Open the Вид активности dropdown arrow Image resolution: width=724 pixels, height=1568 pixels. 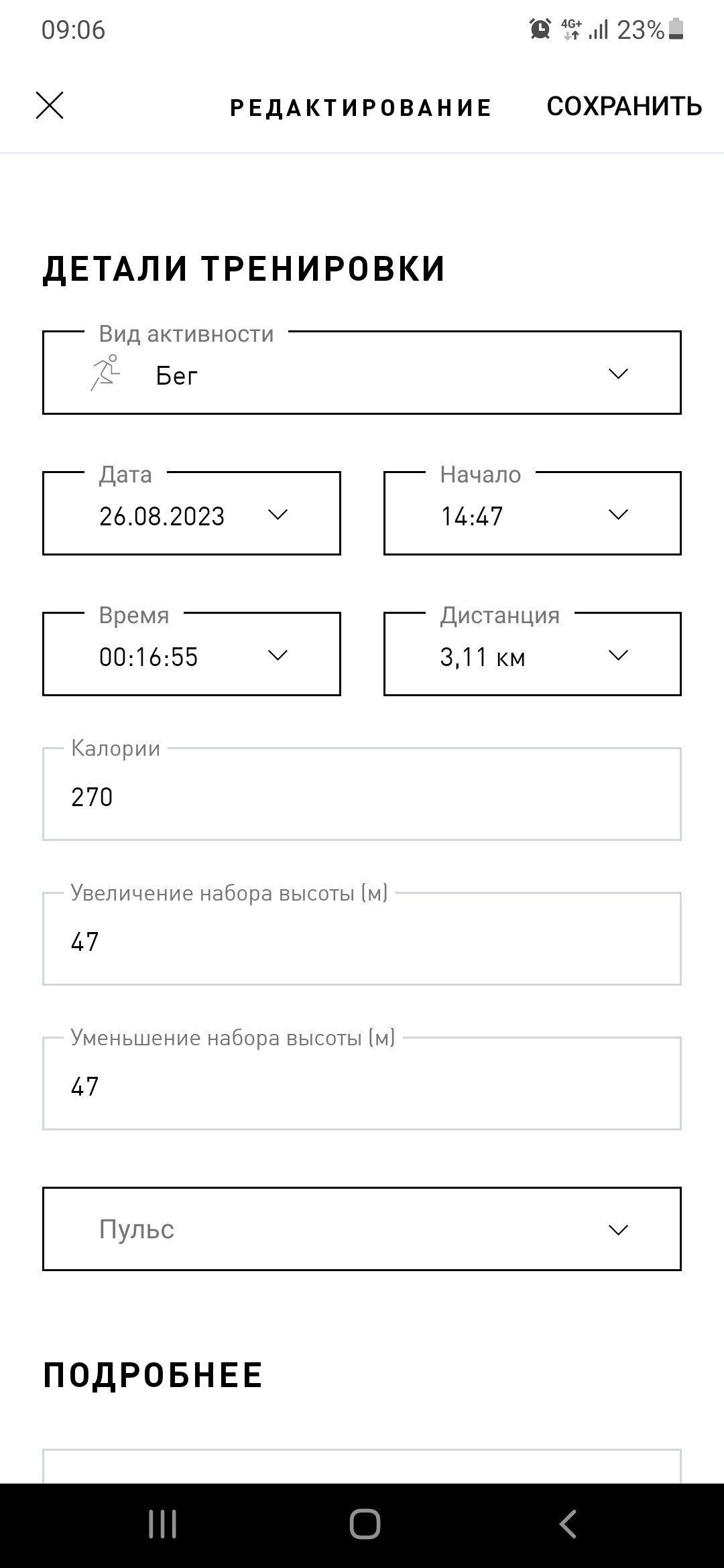tap(617, 374)
